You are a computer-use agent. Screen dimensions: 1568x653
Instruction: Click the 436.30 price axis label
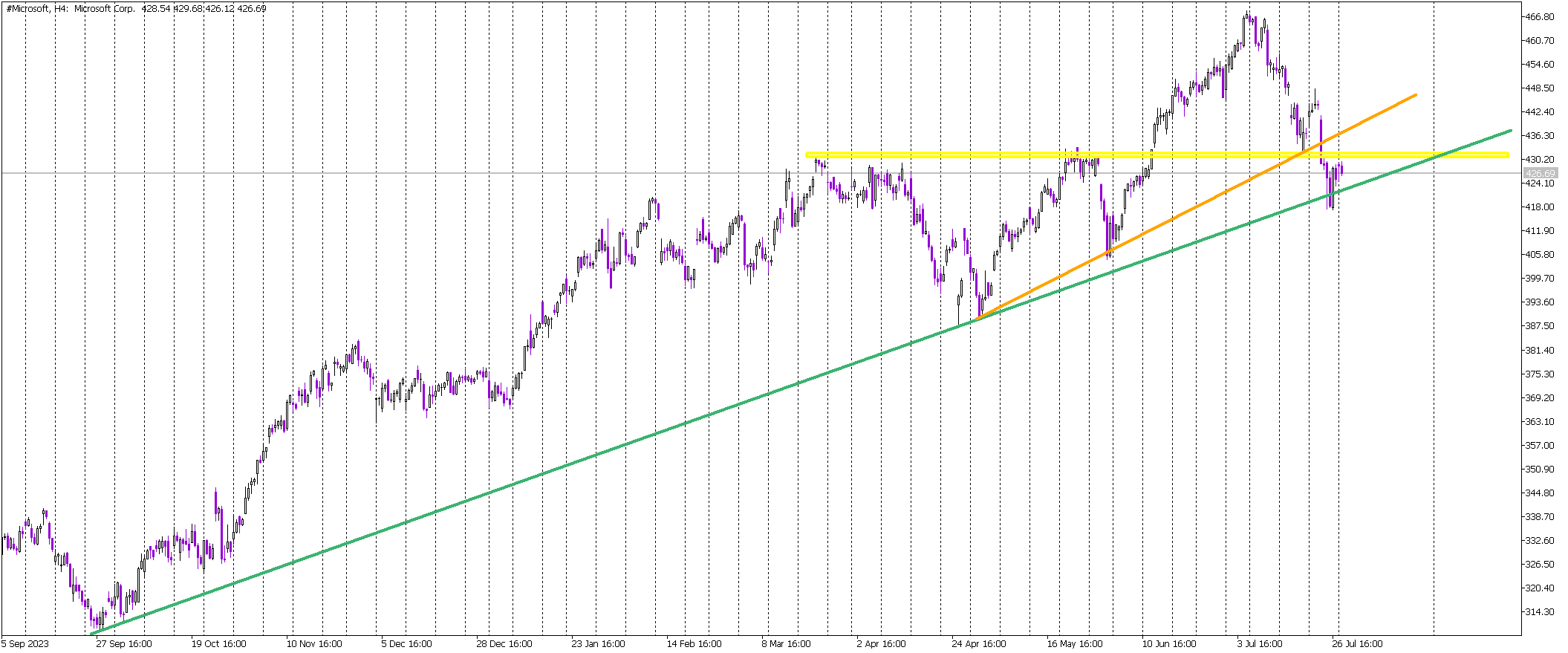point(1538,135)
